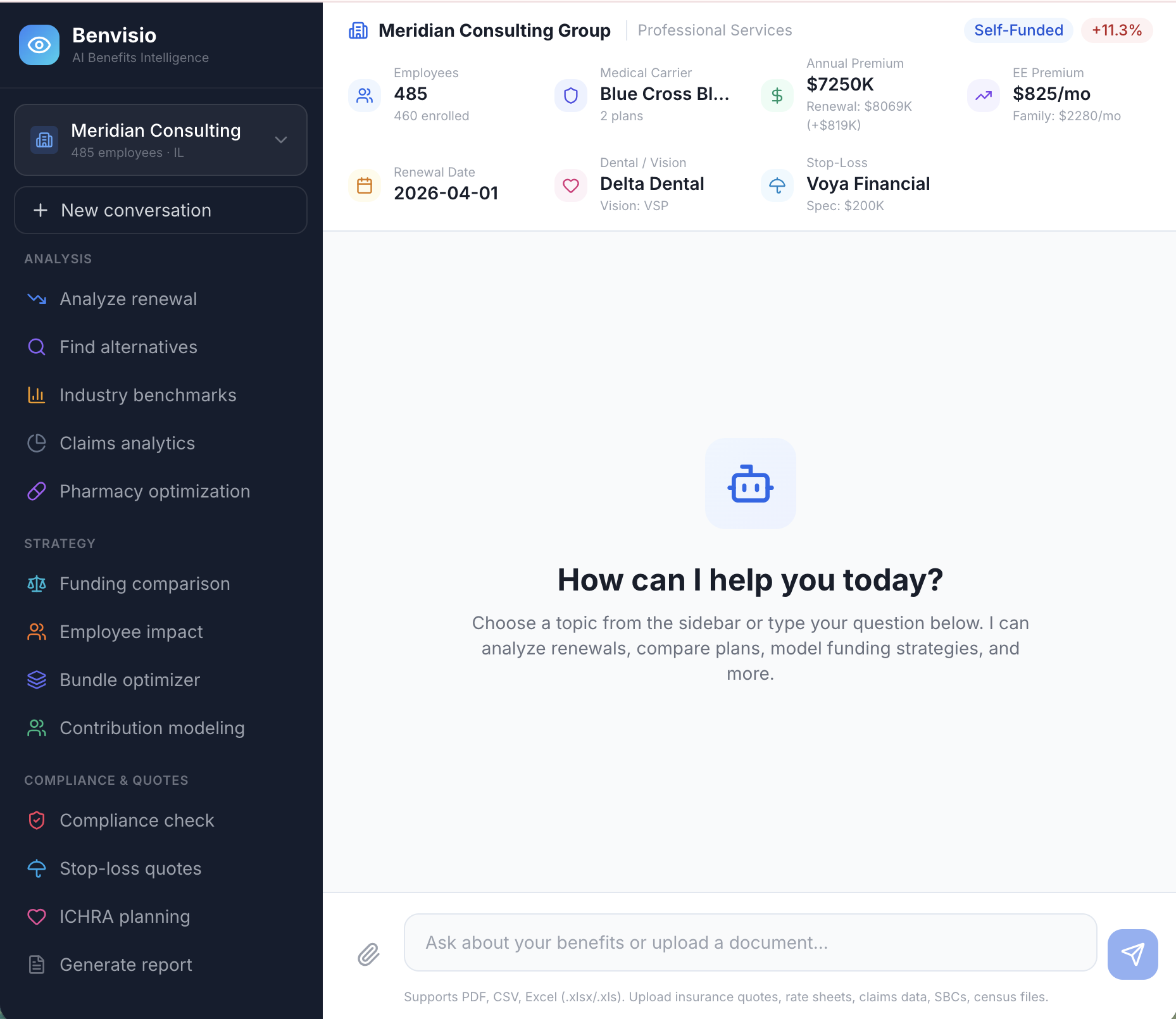1176x1019 pixels.
Task: Click the 460 enrolled text
Action: (x=432, y=116)
